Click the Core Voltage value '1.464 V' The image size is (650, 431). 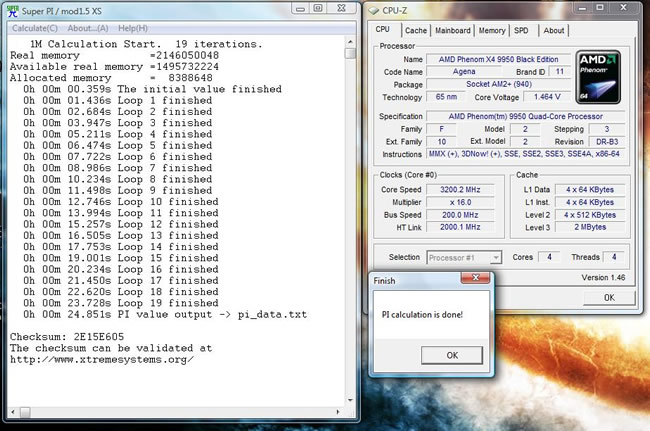pyautogui.click(x=547, y=97)
